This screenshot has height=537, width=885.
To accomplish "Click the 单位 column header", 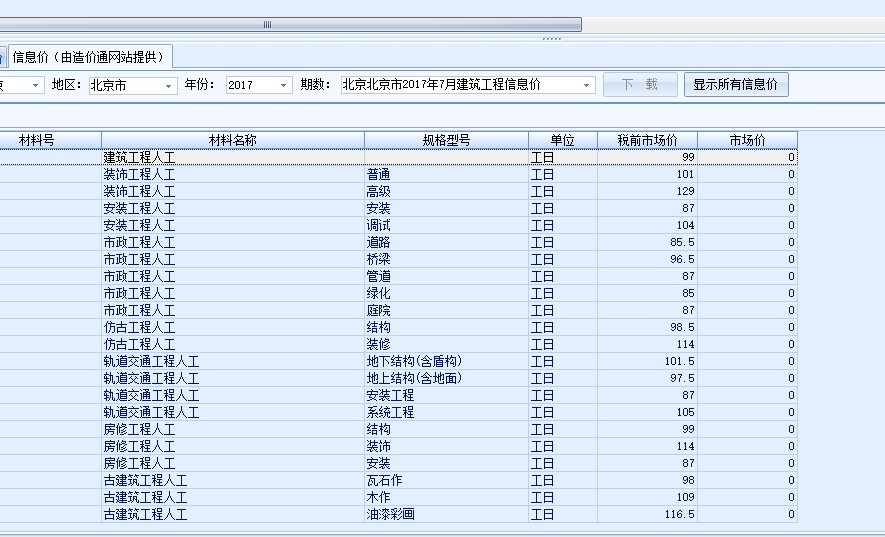I will (562, 140).
